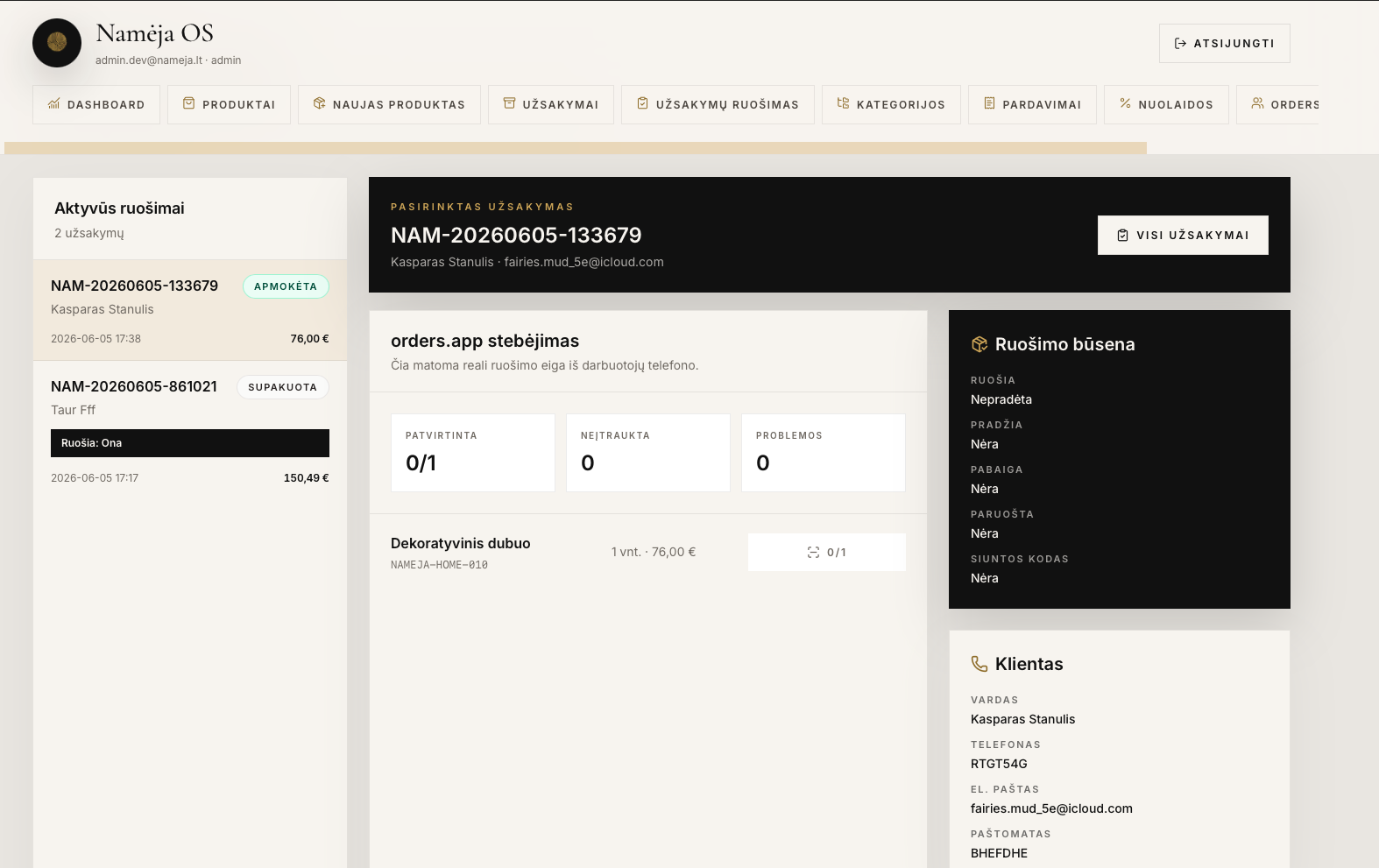1379x868 pixels.
Task: Open the Kategorijos tab
Action: [x=891, y=104]
